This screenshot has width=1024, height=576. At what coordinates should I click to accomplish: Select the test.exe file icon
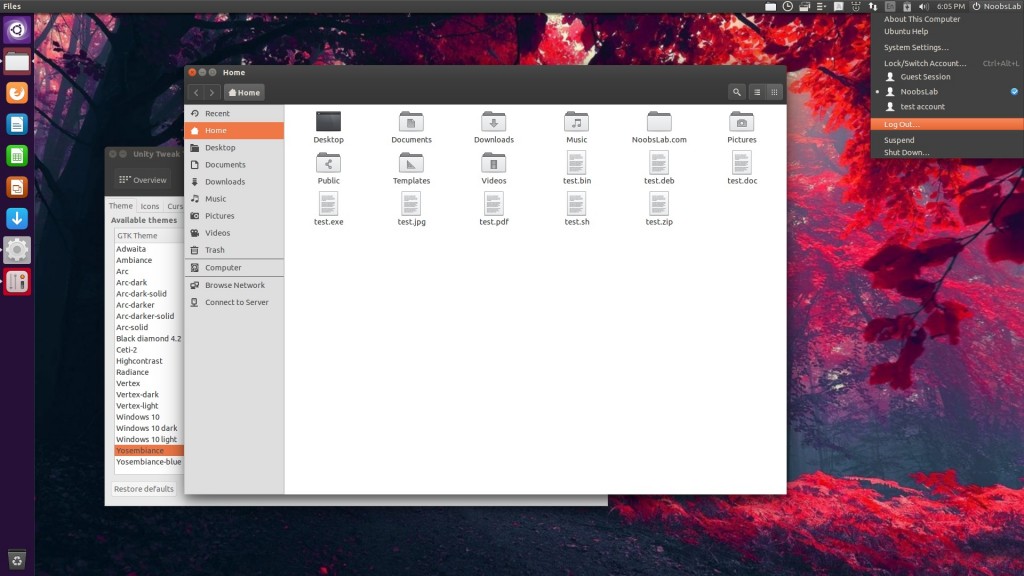tap(328, 204)
